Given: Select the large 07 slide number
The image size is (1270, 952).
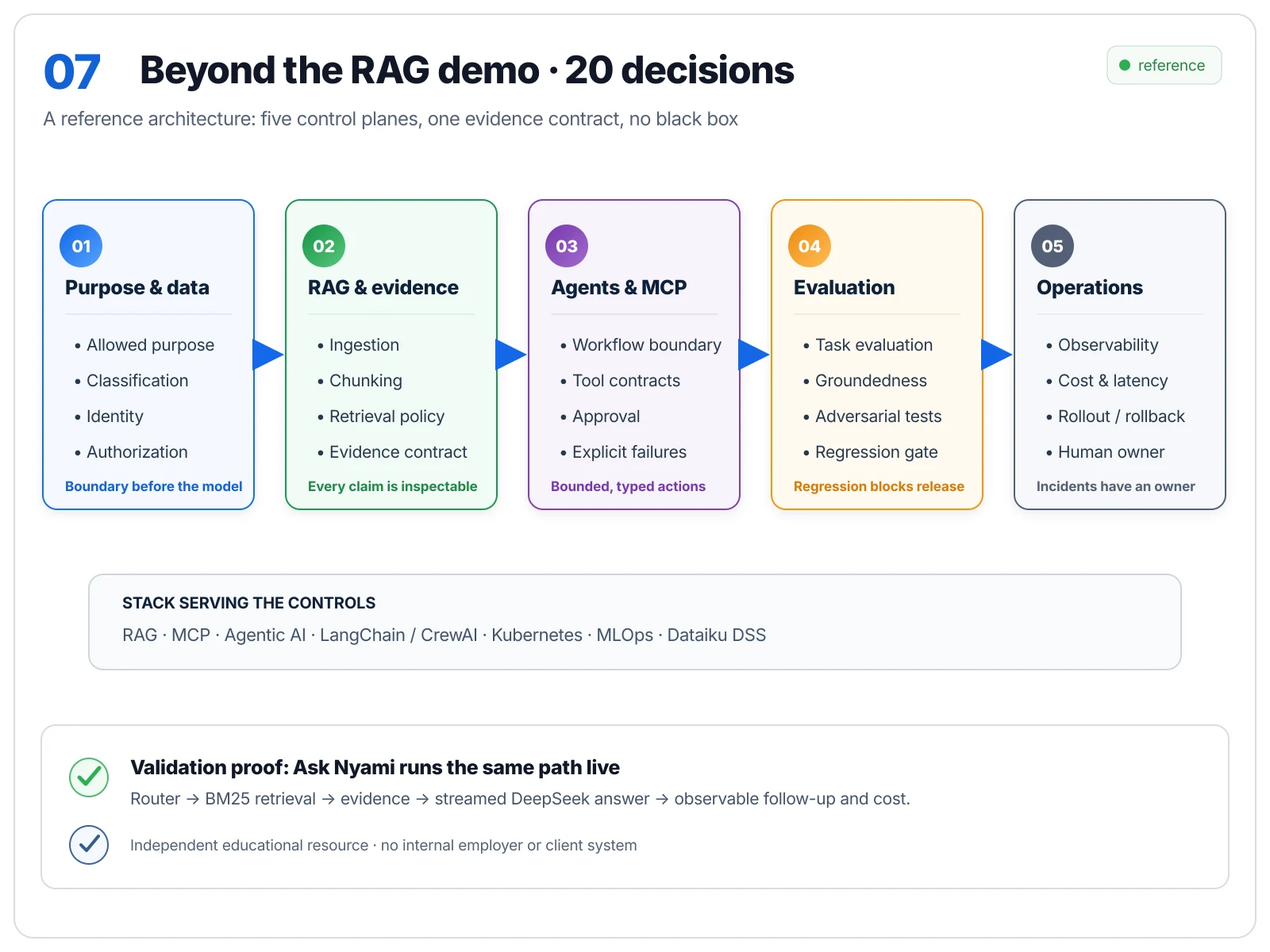Looking at the screenshot, I should point(72,71).
